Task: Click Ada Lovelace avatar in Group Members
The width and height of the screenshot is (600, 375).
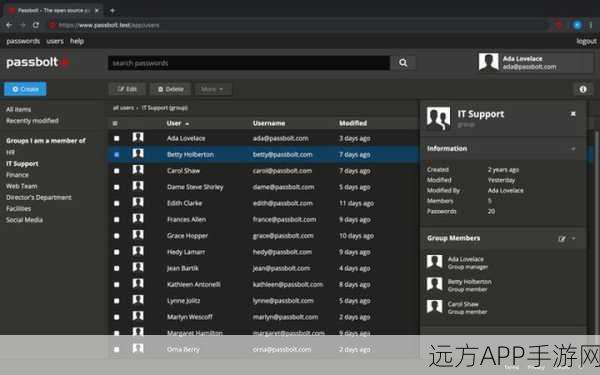Action: pos(435,262)
